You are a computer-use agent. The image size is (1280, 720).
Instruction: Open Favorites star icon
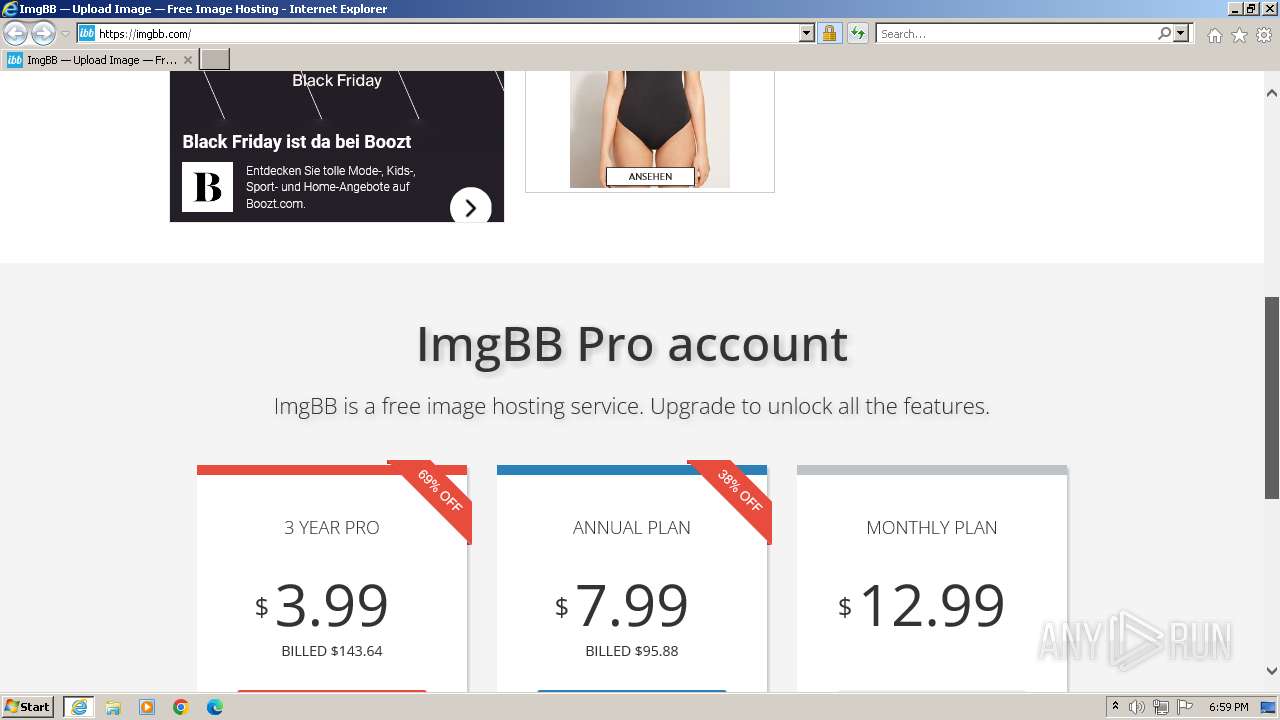[1239, 35]
